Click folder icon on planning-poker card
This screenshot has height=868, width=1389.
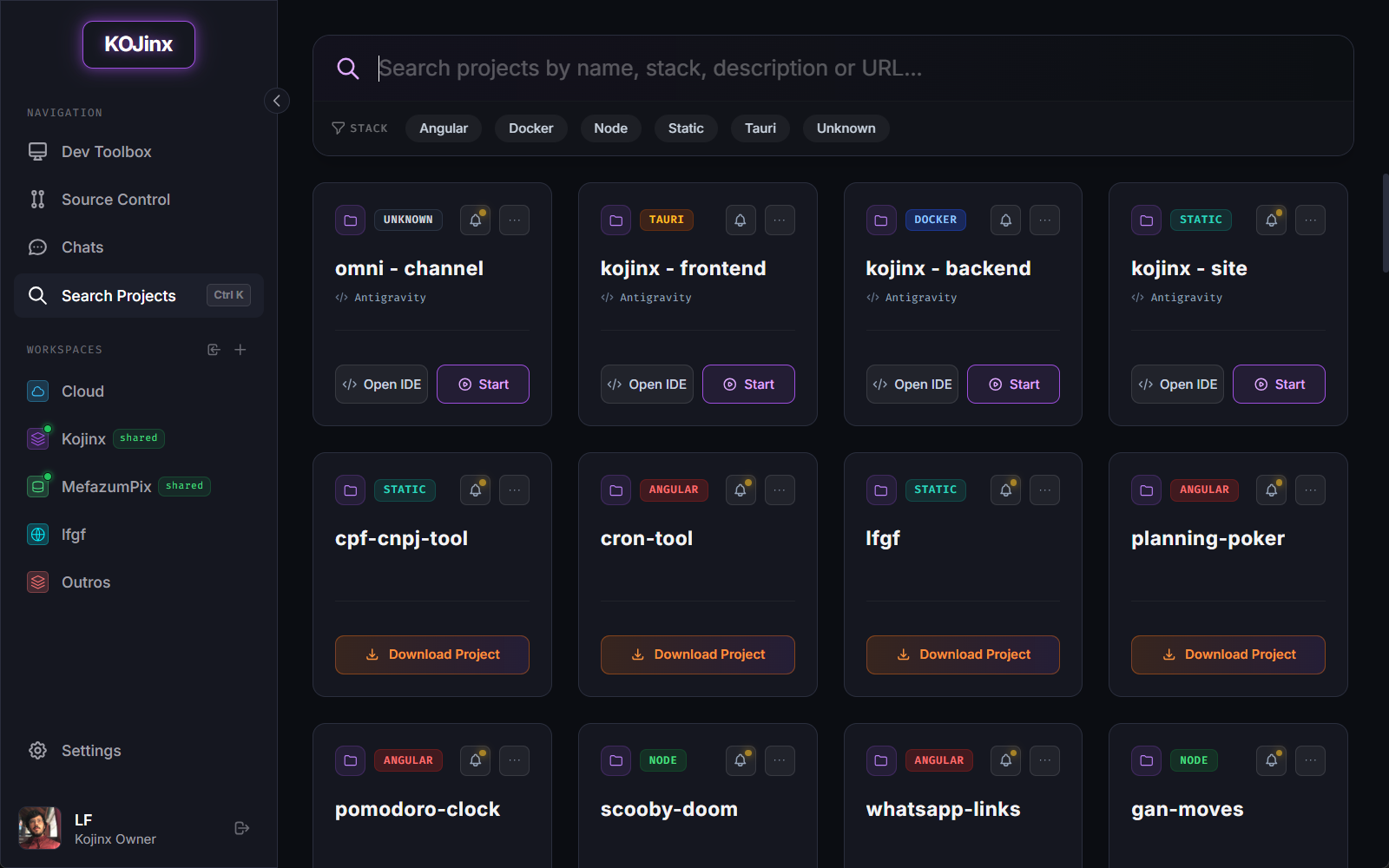1147,490
